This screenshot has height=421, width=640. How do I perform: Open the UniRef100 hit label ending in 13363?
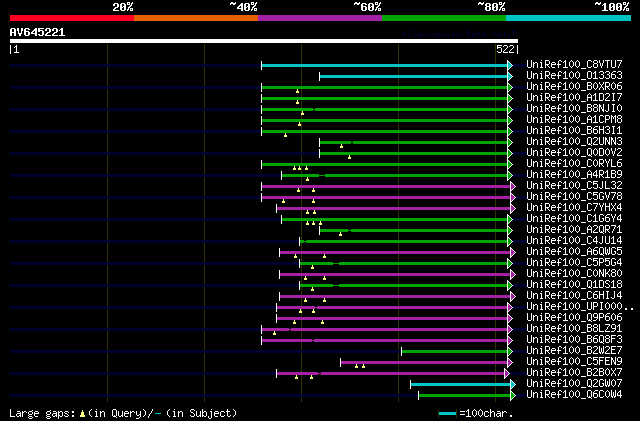point(574,75)
